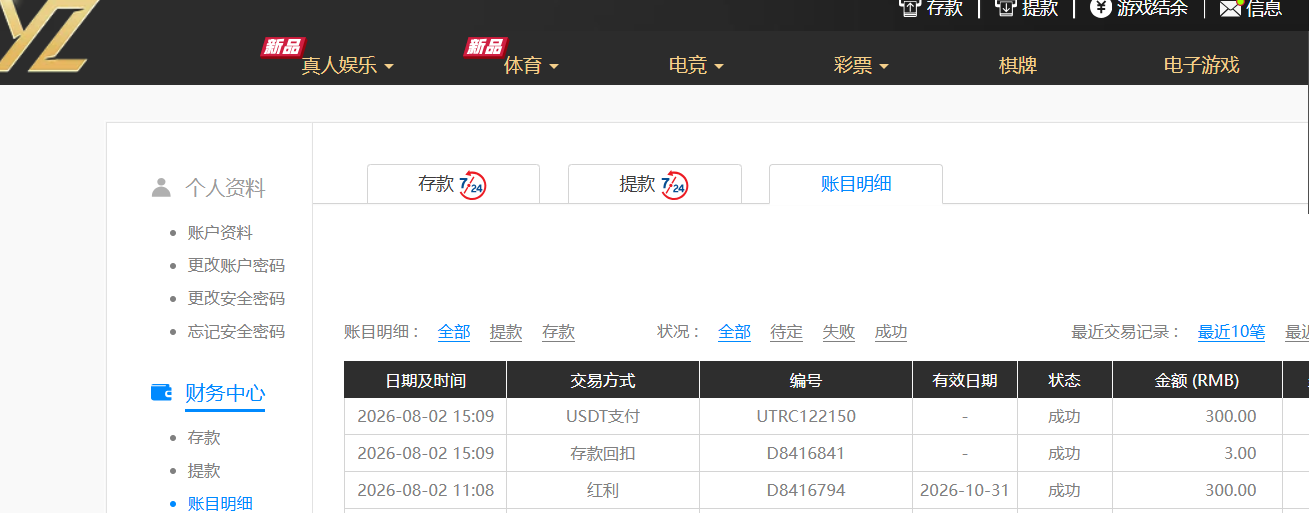The width and height of the screenshot is (1309, 513).
Task: Open 更改账户密码 in sidebar
Action: pyautogui.click(x=236, y=266)
